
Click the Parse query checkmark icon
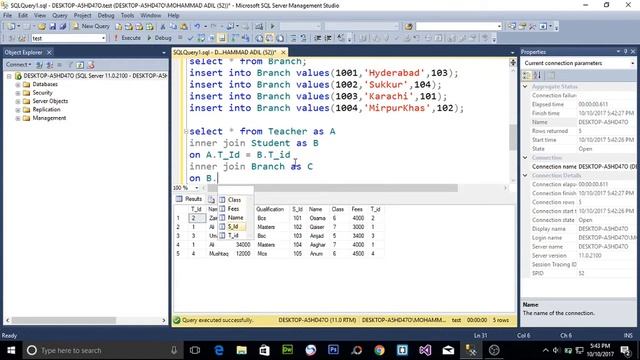(x=190, y=38)
